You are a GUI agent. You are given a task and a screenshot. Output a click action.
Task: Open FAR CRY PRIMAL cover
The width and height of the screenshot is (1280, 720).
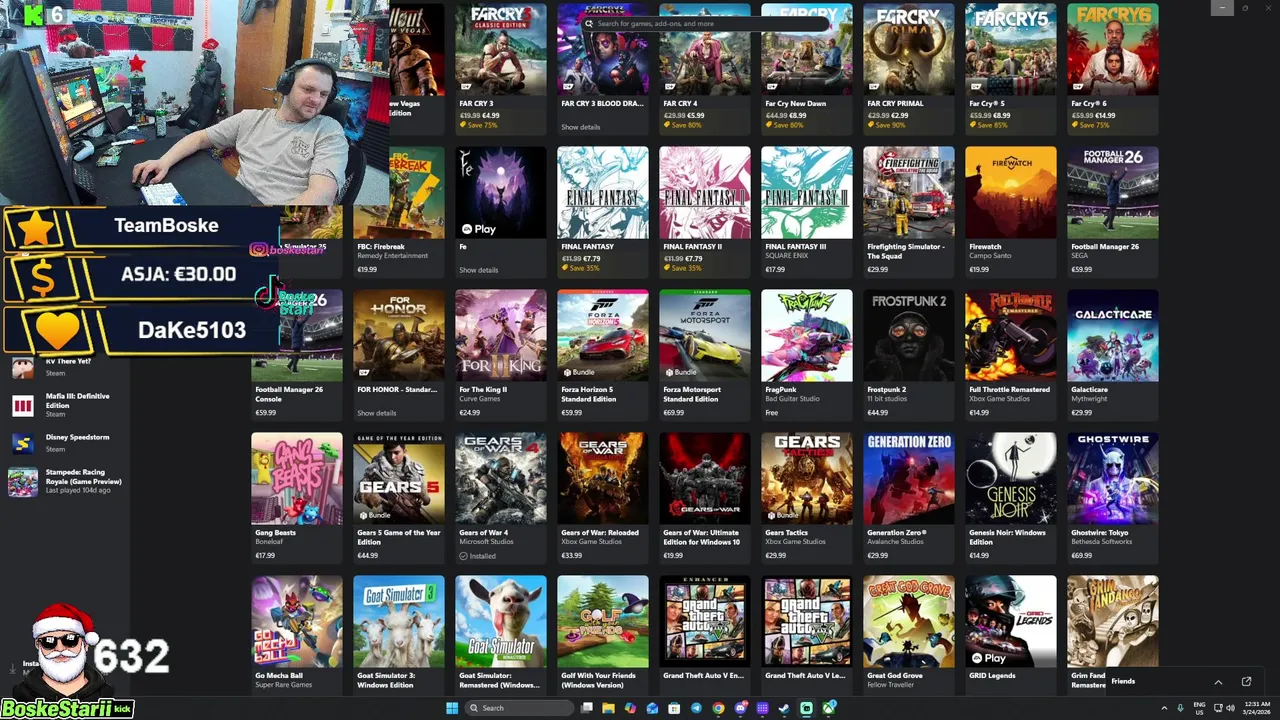(909, 49)
